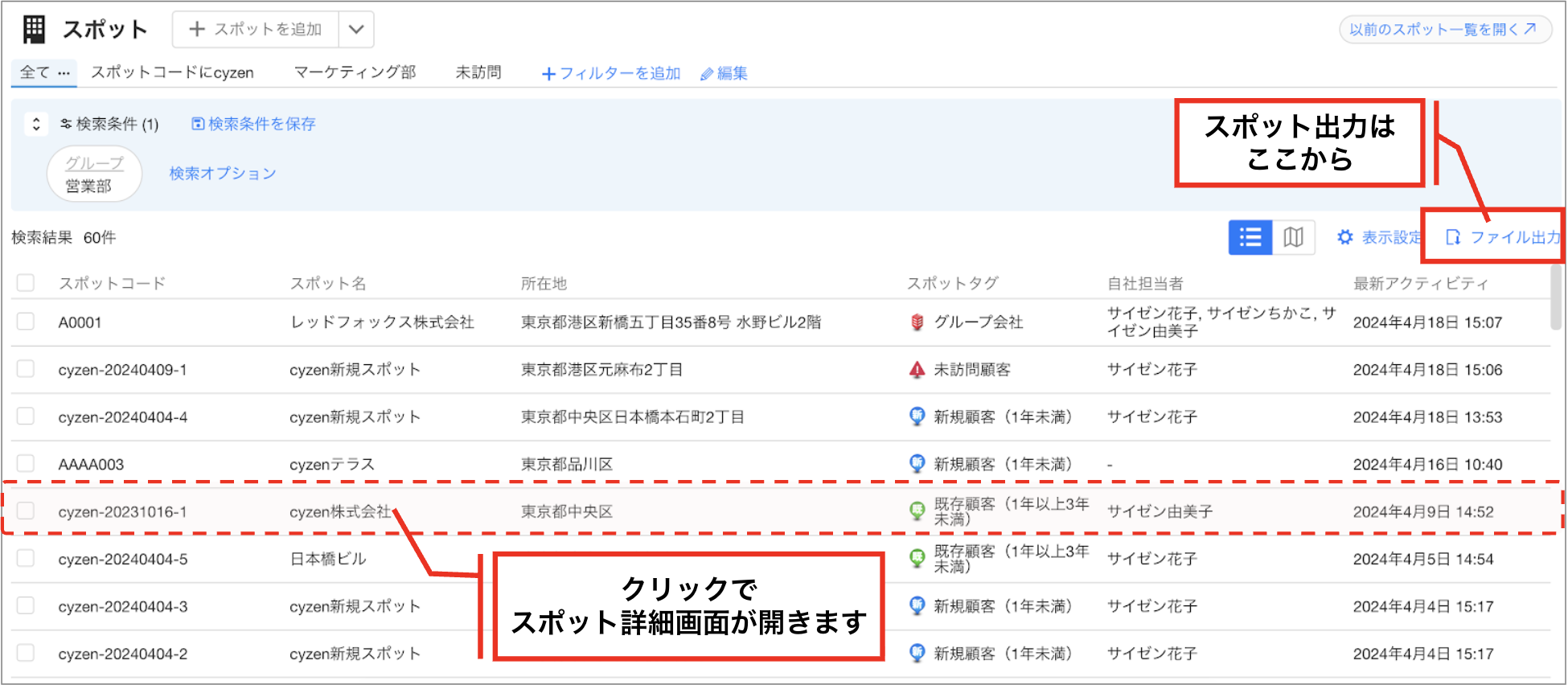Select the 未訪問 filter tab
The height and width of the screenshot is (685, 1568).
478,72
